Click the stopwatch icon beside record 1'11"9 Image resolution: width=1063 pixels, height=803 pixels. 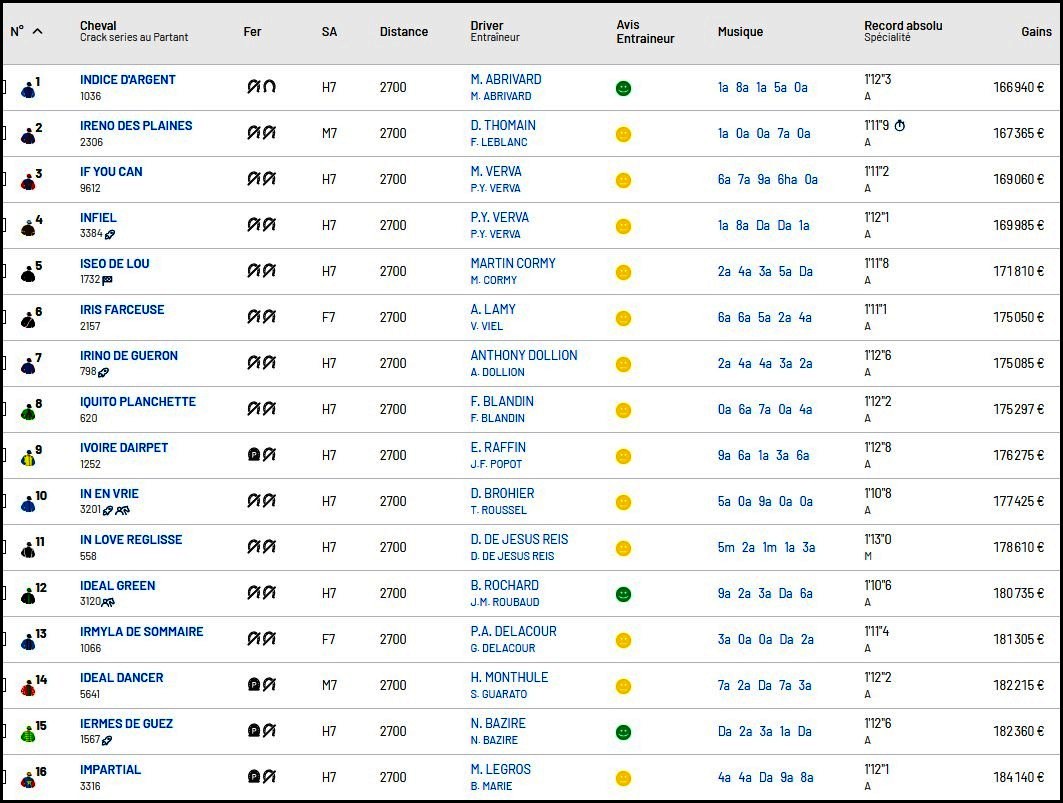coord(899,125)
